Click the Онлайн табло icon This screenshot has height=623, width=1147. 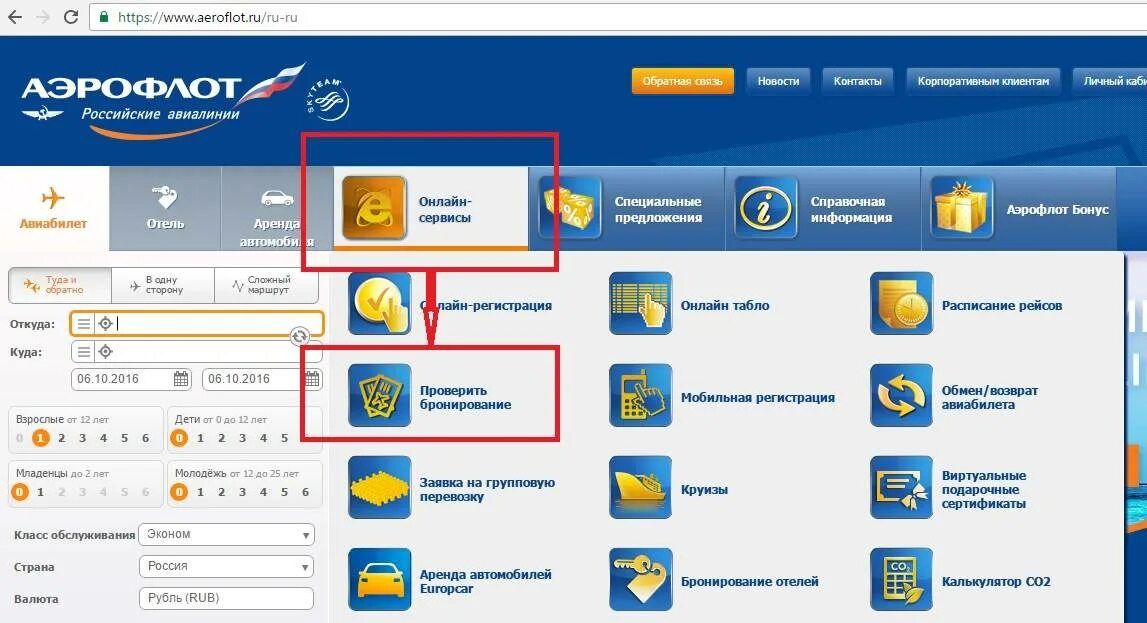coord(640,303)
